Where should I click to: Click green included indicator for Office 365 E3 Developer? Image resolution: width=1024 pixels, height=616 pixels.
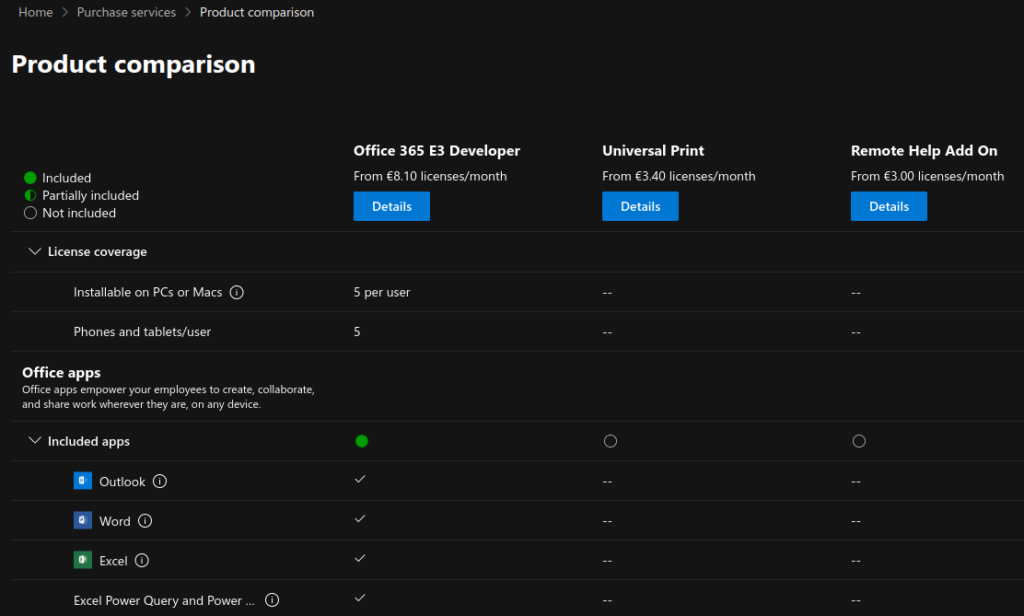coord(361,441)
